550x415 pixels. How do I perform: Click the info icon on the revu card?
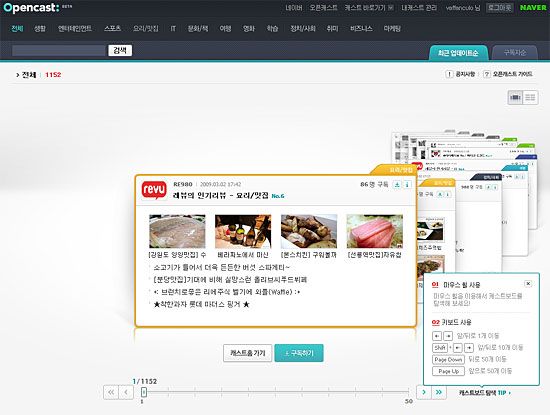tap(407, 185)
